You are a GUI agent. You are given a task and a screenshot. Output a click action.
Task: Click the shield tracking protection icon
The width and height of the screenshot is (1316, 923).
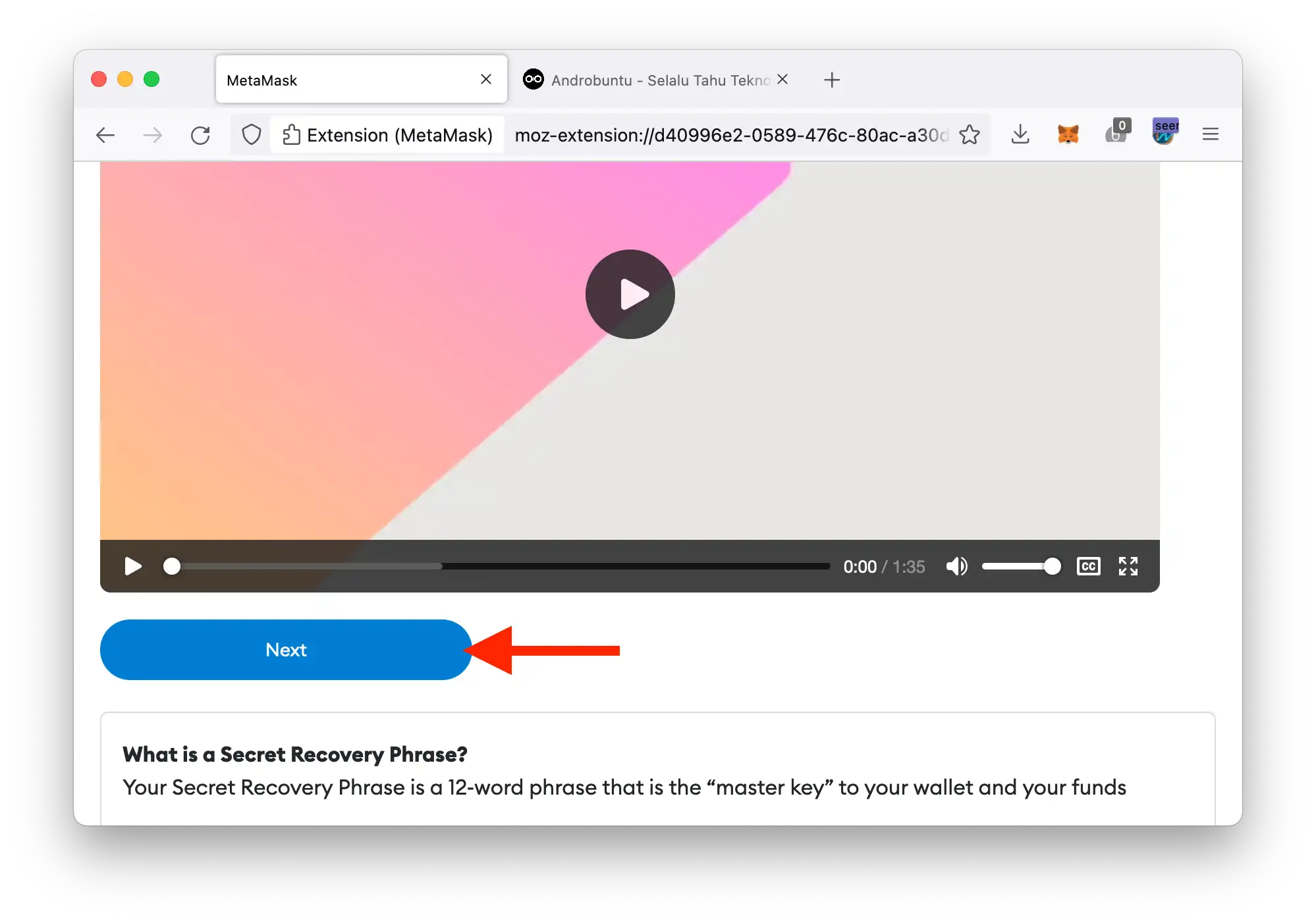pos(251,134)
